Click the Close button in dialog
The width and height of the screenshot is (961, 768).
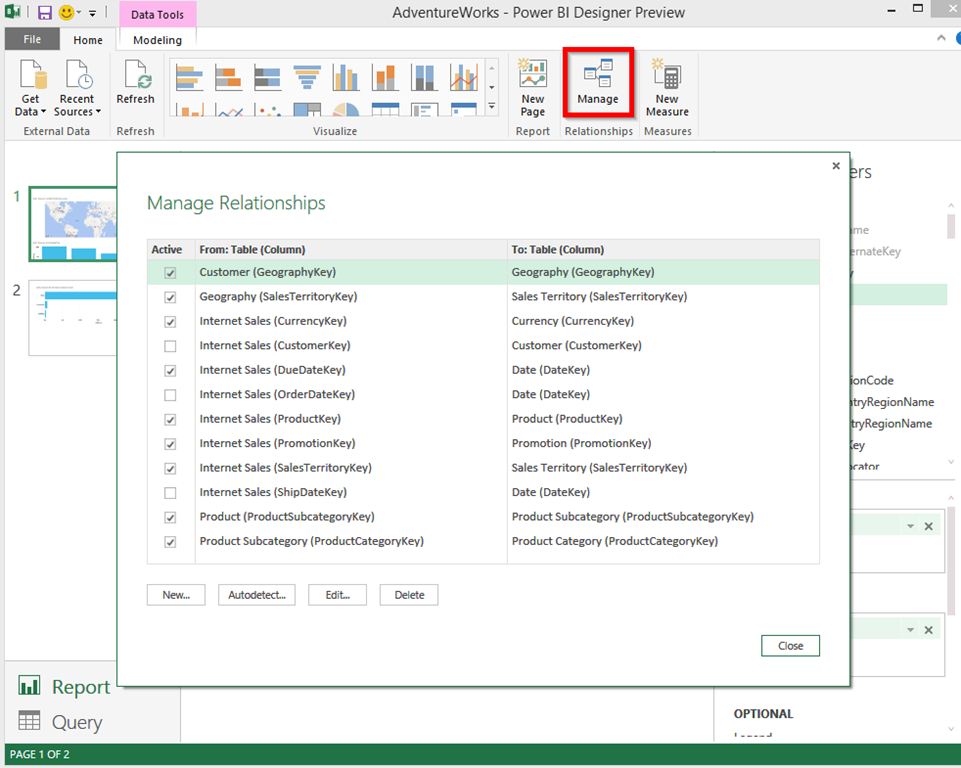pyautogui.click(x=790, y=645)
